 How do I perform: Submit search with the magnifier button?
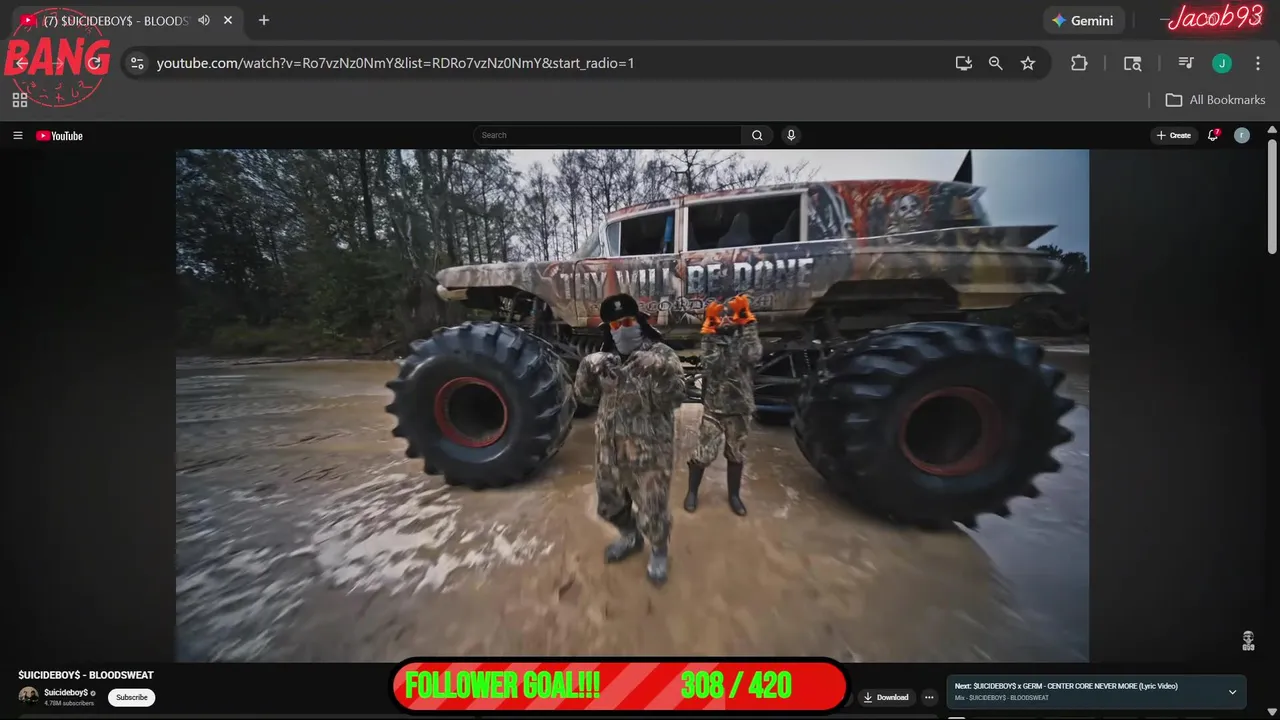coord(757,135)
